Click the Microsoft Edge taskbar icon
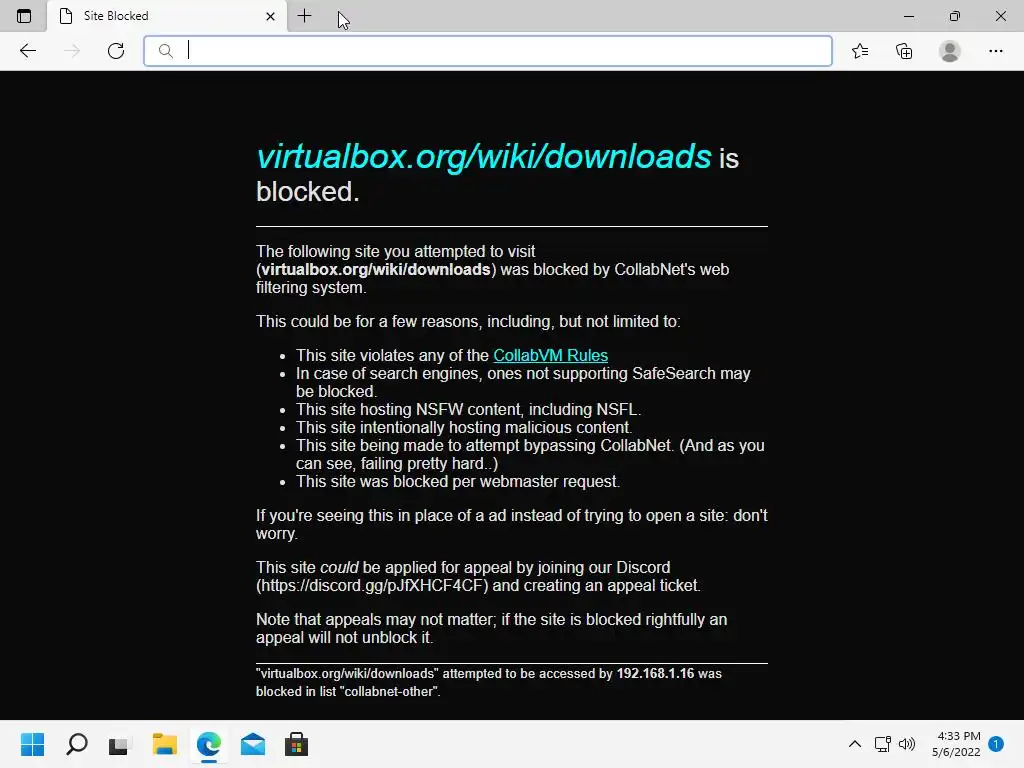 209,744
